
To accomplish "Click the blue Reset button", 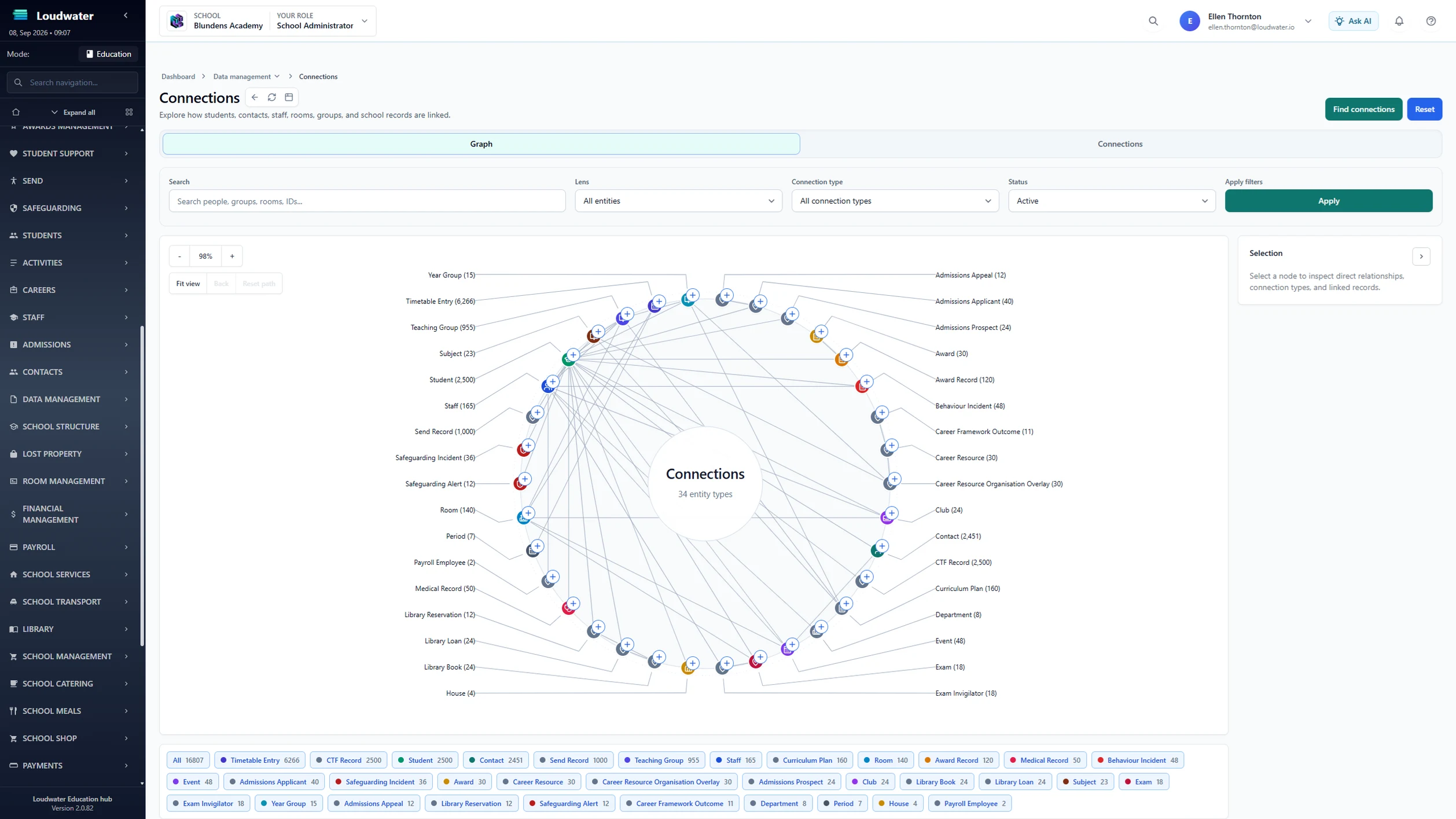I will [1424, 109].
